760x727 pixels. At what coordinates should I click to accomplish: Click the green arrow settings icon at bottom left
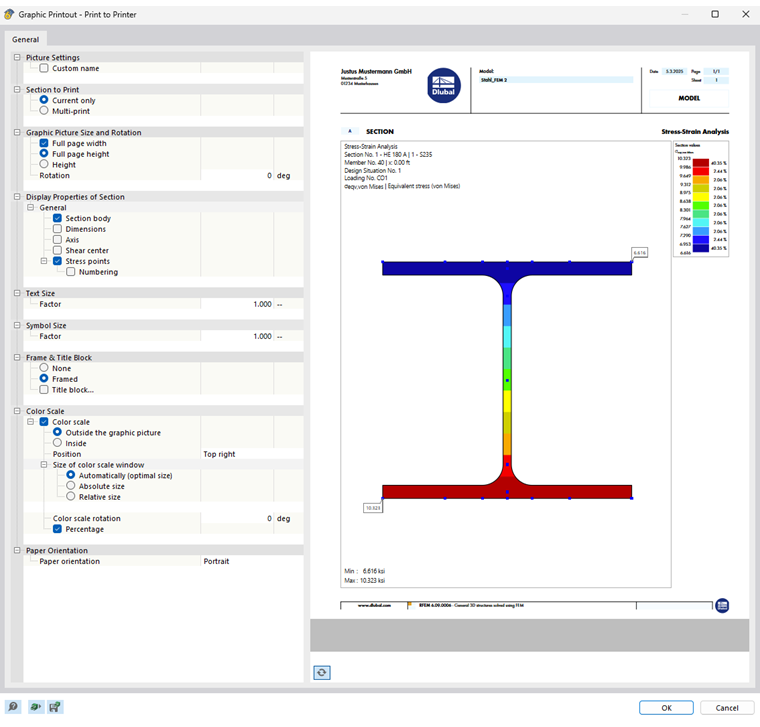point(35,707)
